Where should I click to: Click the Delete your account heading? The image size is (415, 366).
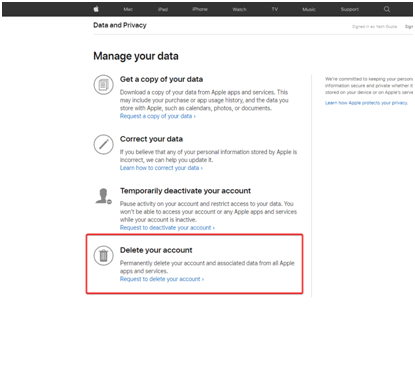[156, 250]
